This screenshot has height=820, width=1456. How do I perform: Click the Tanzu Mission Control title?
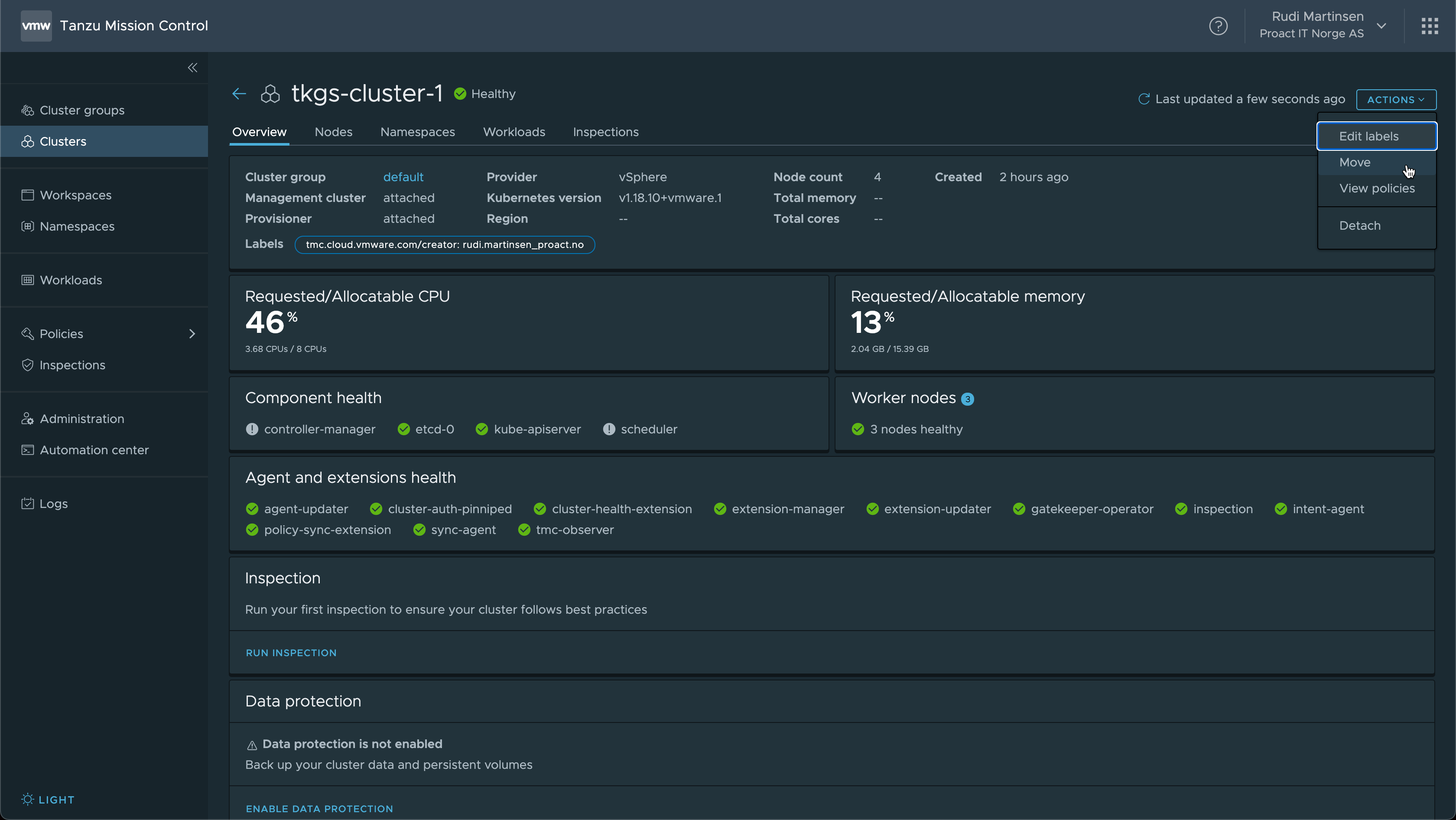[x=134, y=26]
